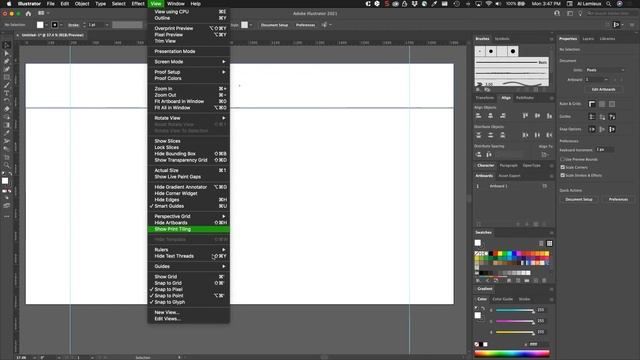Click the Horizontal Align Left icon
The width and height of the screenshot is (640, 360).
478,116
